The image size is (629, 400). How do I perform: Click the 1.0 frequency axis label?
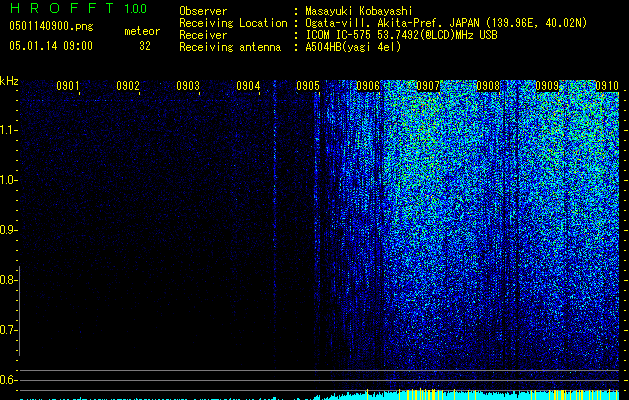coord(9,180)
